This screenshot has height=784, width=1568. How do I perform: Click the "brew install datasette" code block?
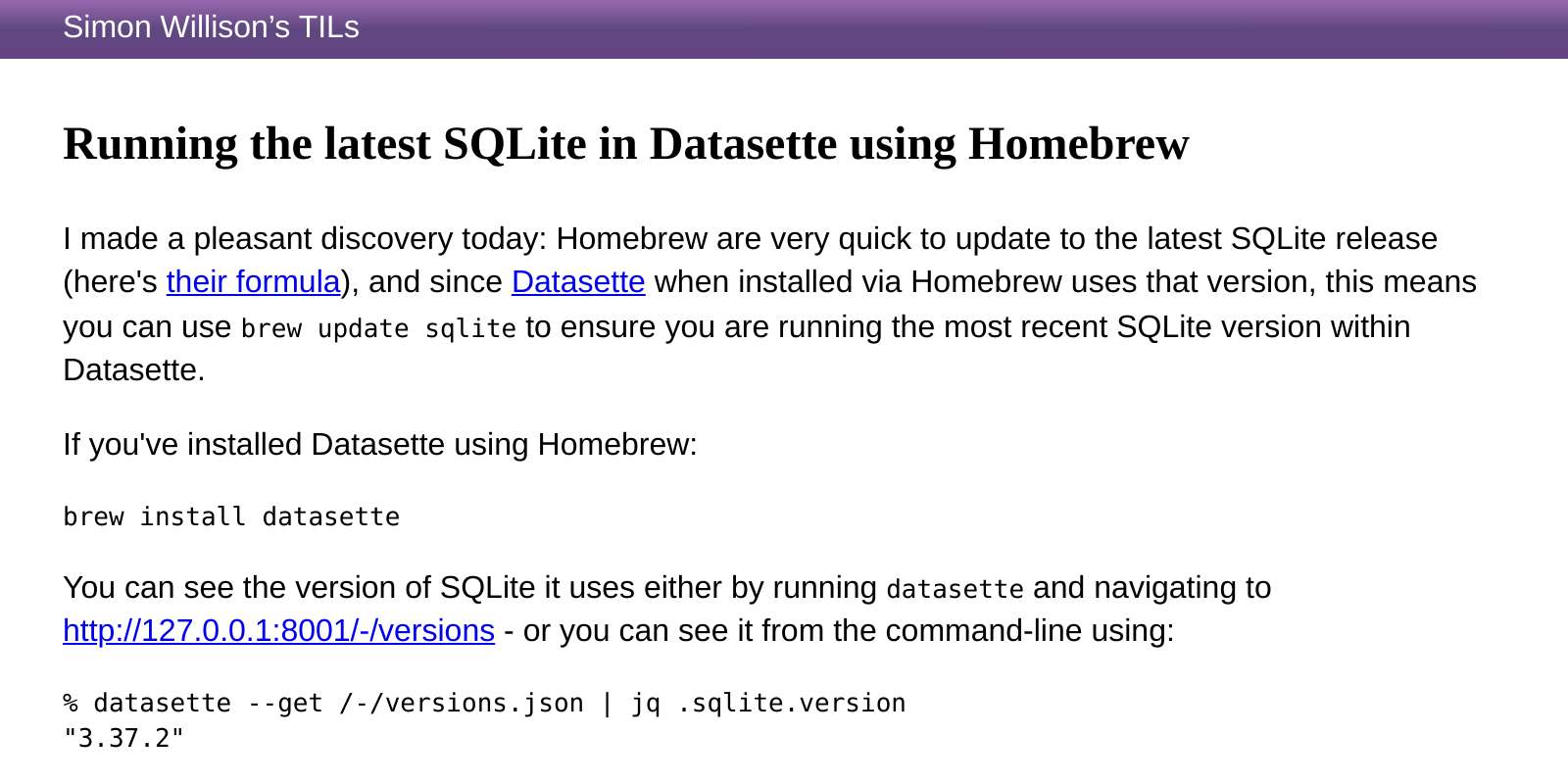(231, 517)
